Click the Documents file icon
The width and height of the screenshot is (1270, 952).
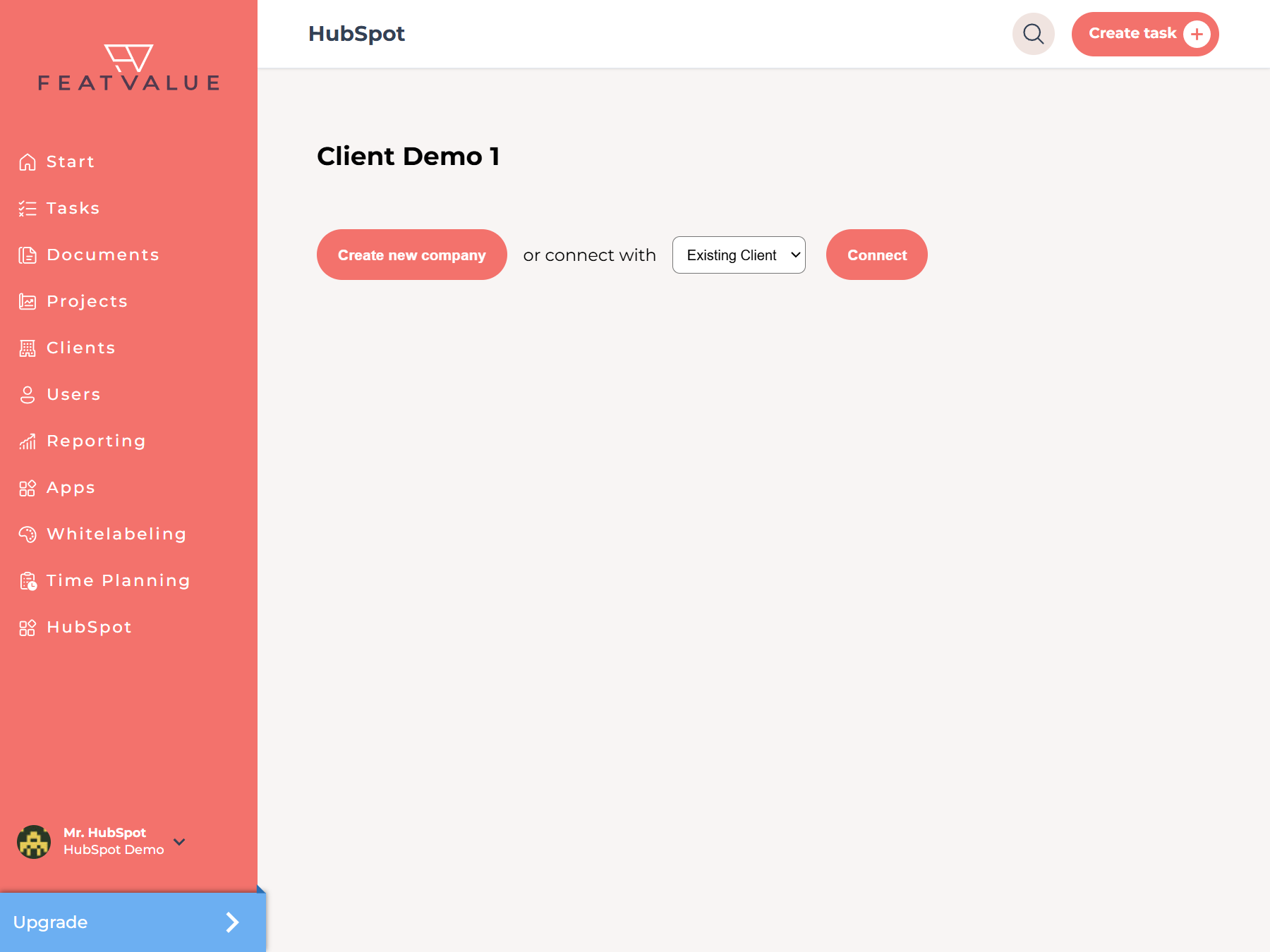point(28,255)
